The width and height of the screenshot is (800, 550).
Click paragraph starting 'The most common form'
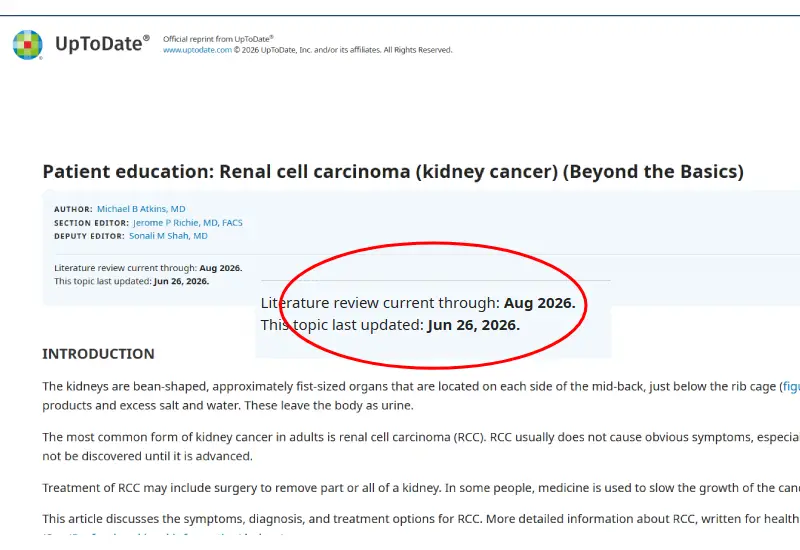pos(421,446)
